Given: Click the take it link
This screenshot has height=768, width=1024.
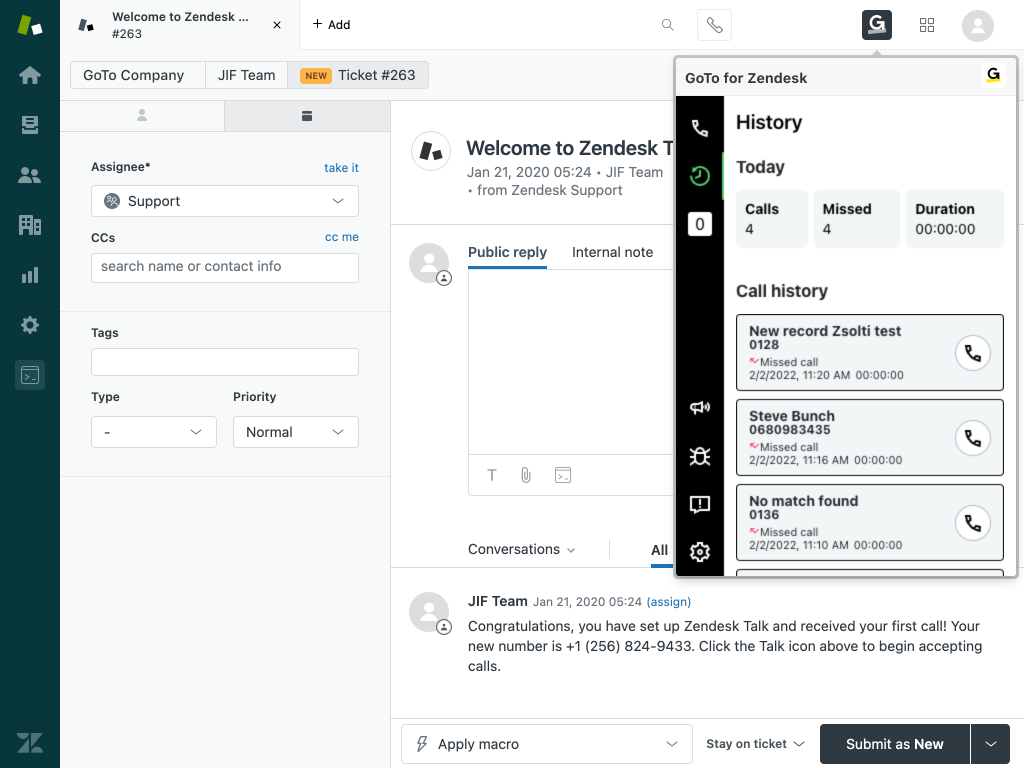Looking at the screenshot, I should [341, 168].
